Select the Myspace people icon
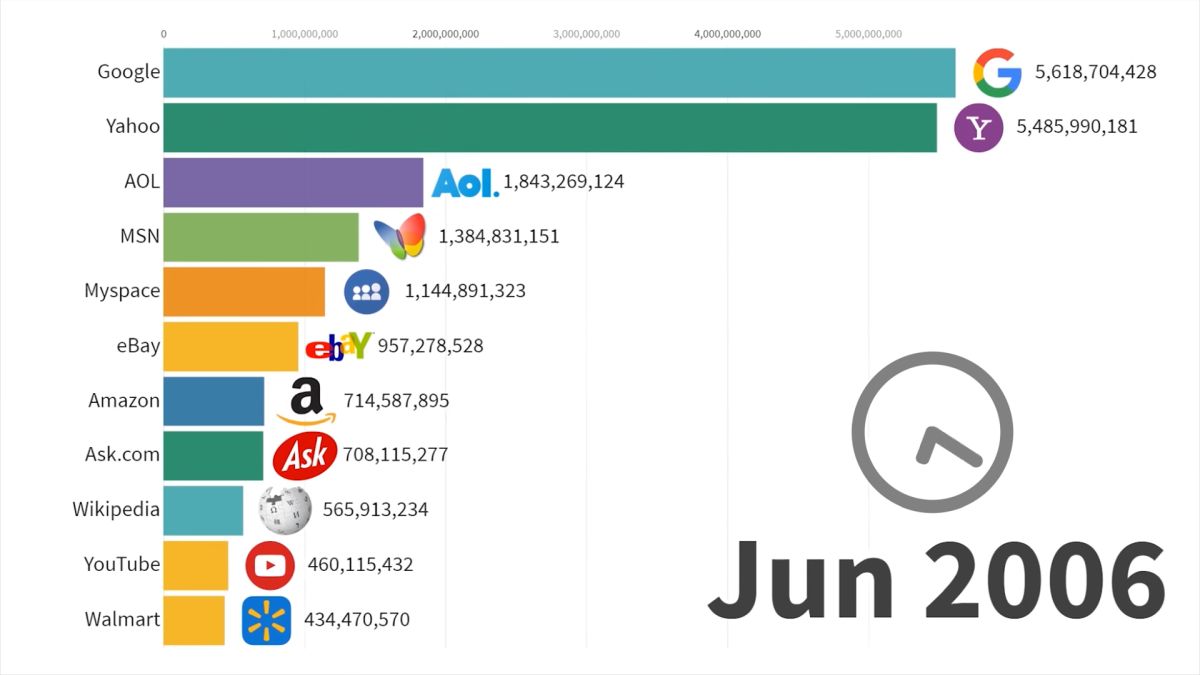The height and width of the screenshot is (675, 1200). point(367,292)
